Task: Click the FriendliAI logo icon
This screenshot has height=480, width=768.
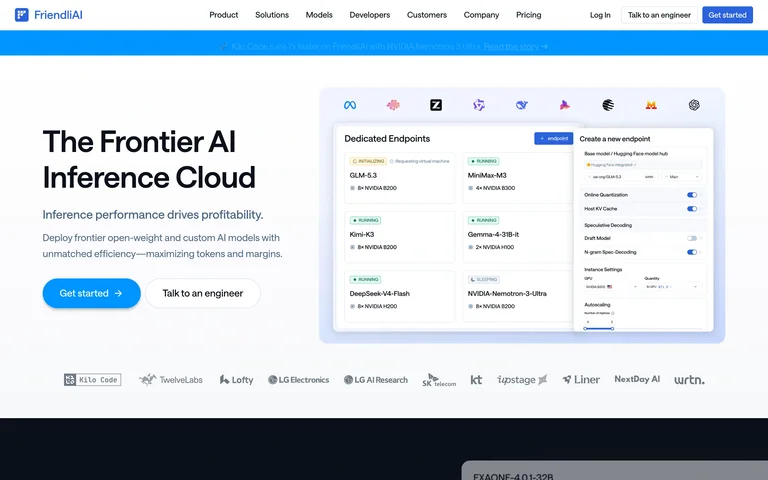Action: click(x=22, y=15)
